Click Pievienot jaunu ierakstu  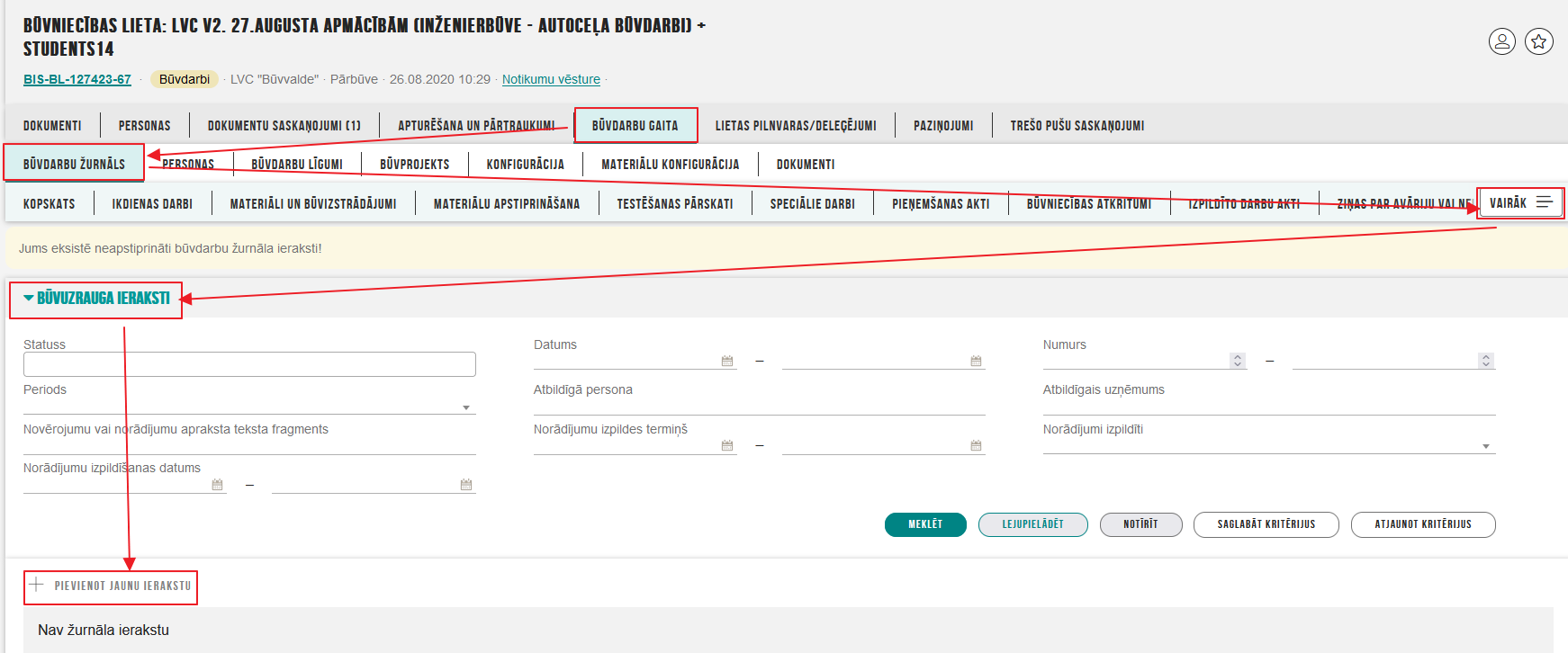pos(111,586)
